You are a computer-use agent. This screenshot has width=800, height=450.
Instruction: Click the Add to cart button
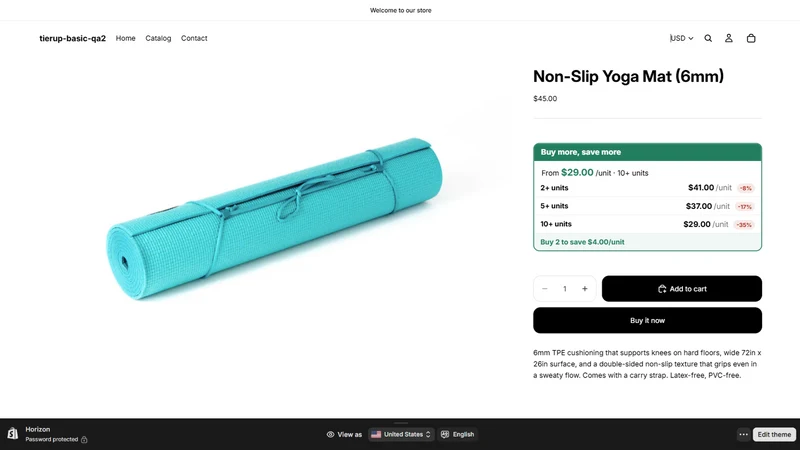(682, 289)
